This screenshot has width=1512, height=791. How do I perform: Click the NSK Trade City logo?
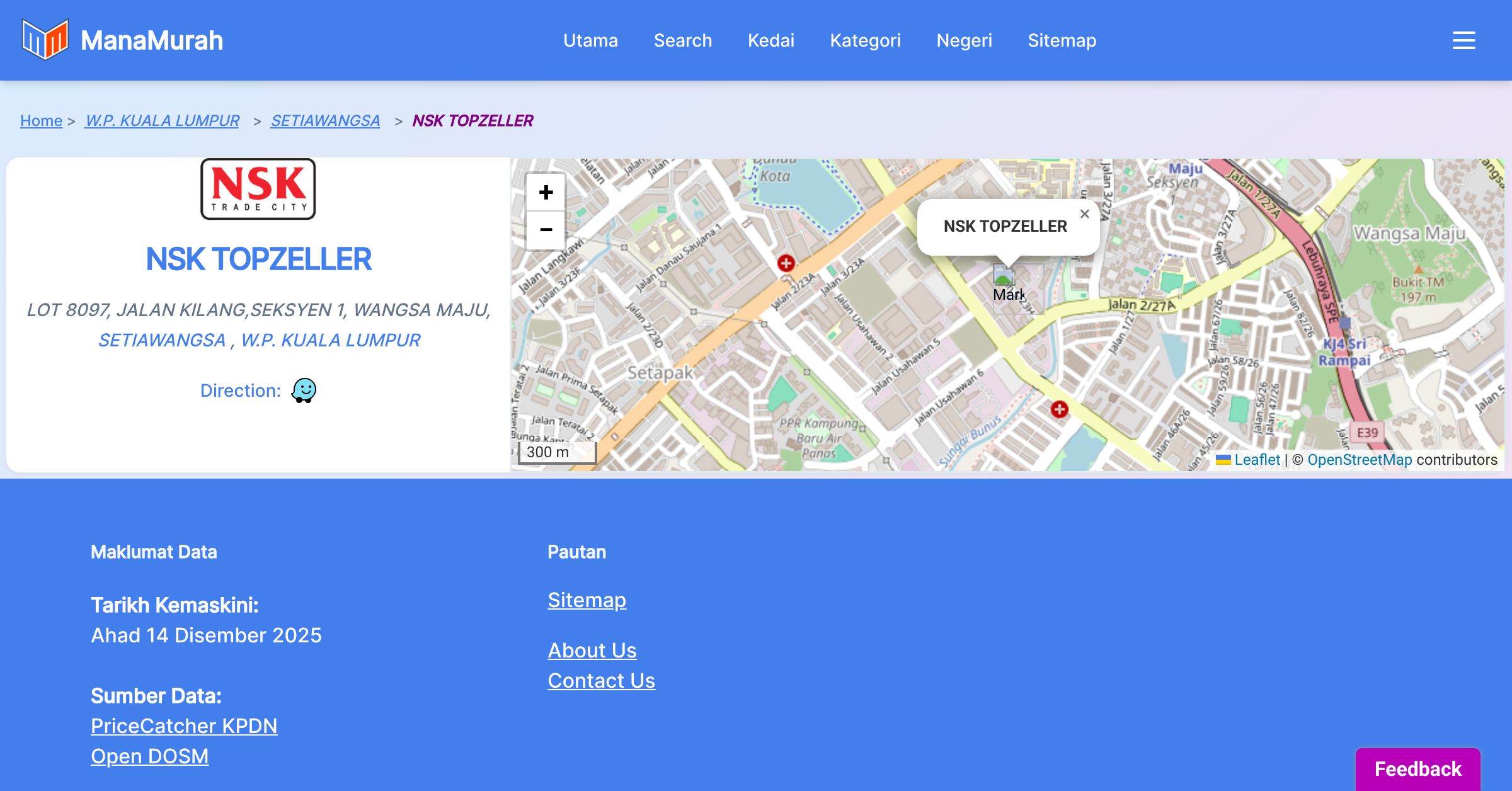[258, 189]
